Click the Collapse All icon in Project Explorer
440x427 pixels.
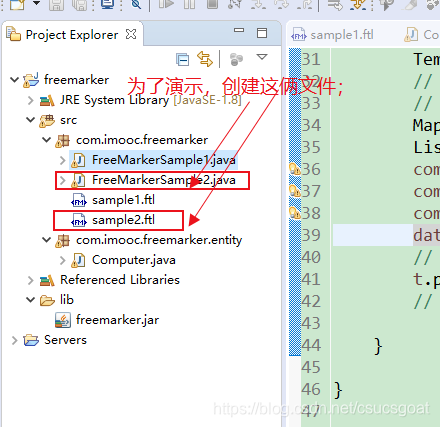[182, 60]
